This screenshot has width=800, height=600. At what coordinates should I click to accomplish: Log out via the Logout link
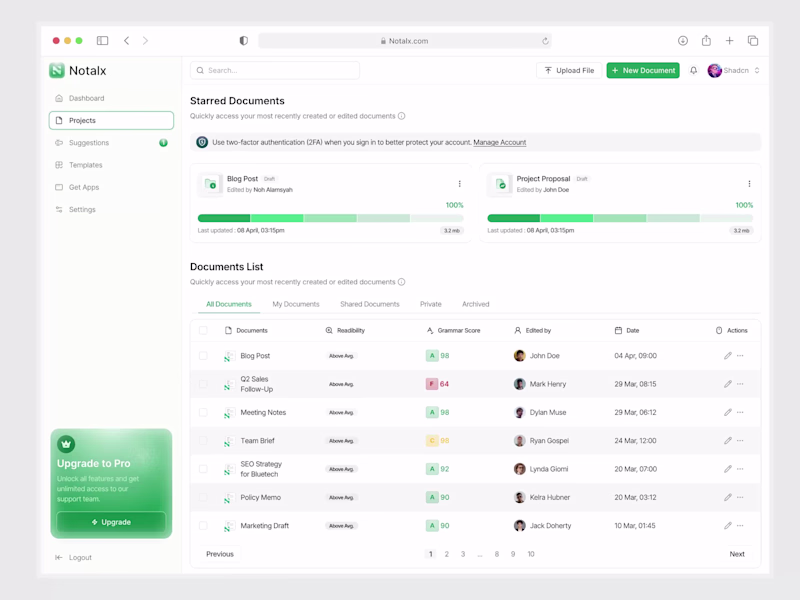(x=73, y=558)
